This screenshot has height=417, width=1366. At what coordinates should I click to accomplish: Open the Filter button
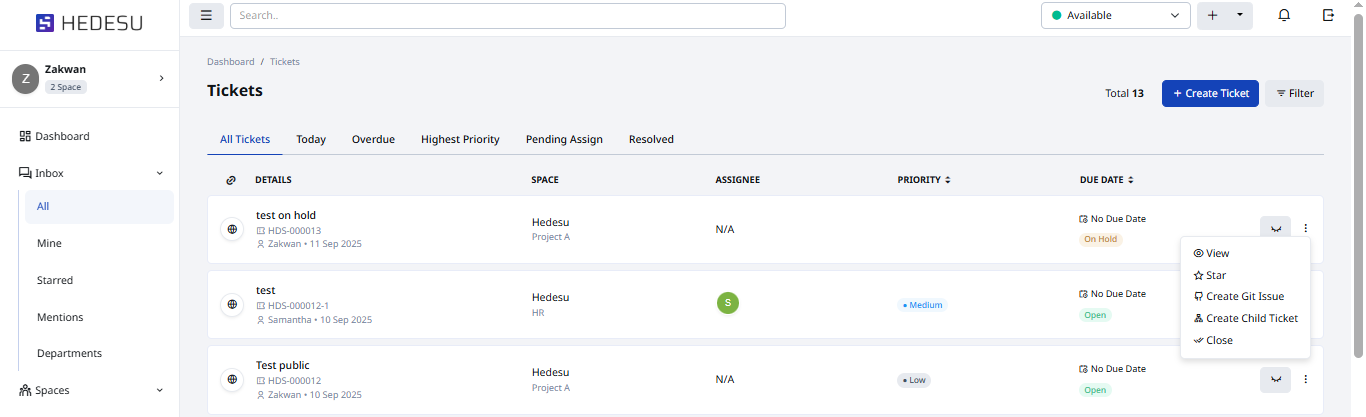point(1294,93)
